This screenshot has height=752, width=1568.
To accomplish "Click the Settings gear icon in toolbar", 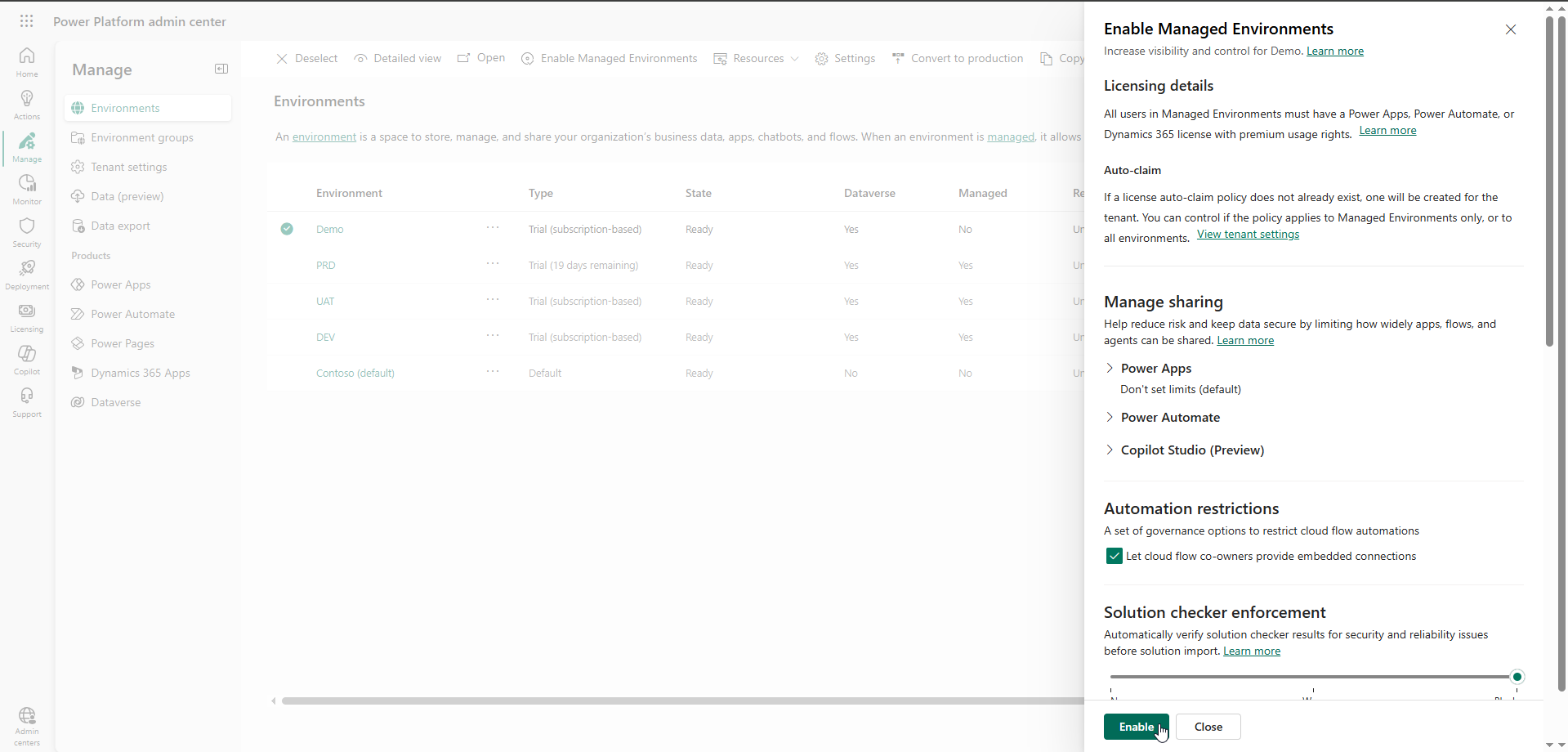I will (821, 59).
